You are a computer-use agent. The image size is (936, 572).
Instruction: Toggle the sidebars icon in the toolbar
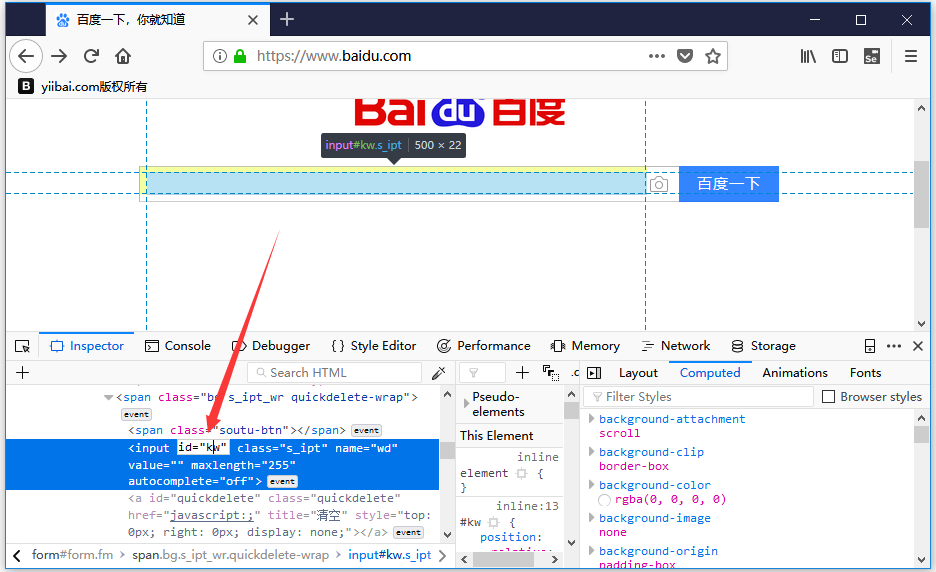[840, 56]
